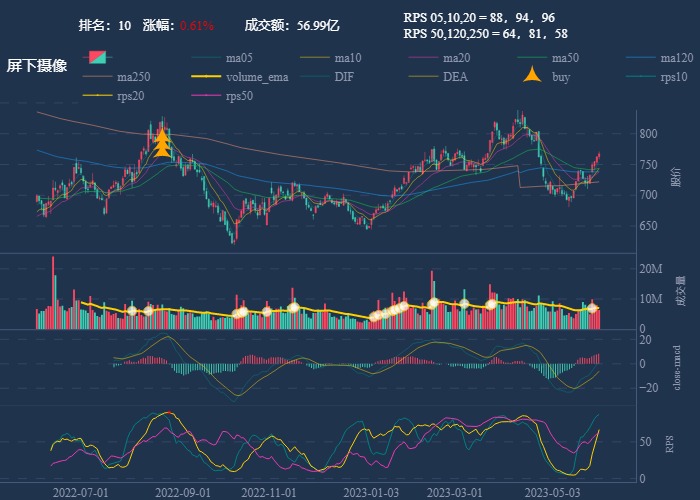Click the stacked buy arrows on price chart
The width and height of the screenshot is (700, 500).
pyautogui.click(x=162, y=143)
